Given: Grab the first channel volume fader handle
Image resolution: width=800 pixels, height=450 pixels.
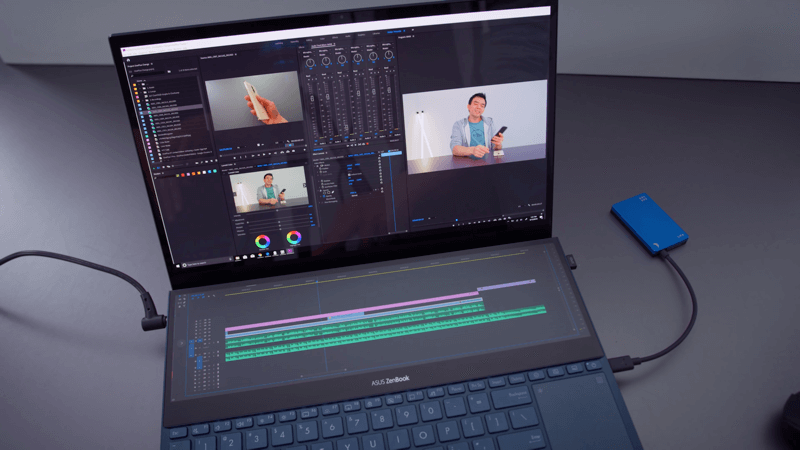Looking at the screenshot, I should coord(312,98).
